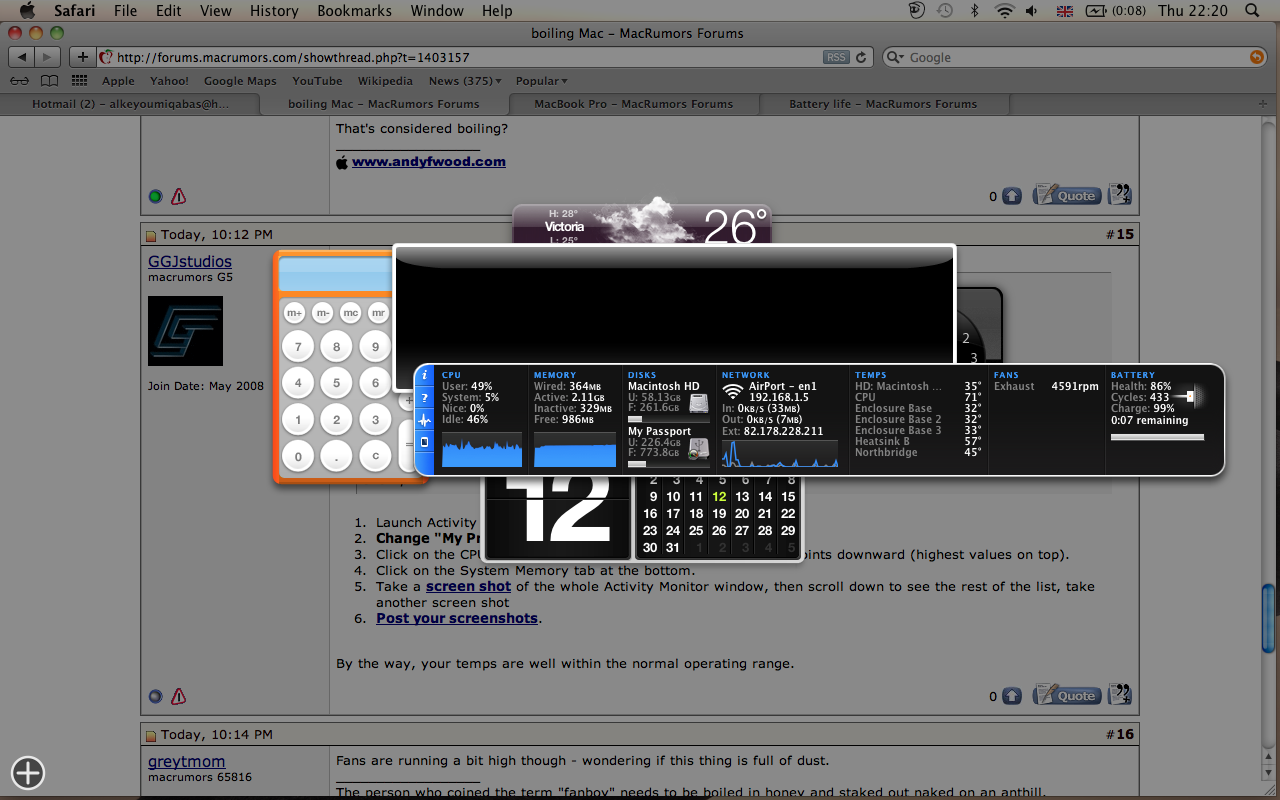Click calculator m- key
This screenshot has width=1280, height=800.
click(322, 313)
